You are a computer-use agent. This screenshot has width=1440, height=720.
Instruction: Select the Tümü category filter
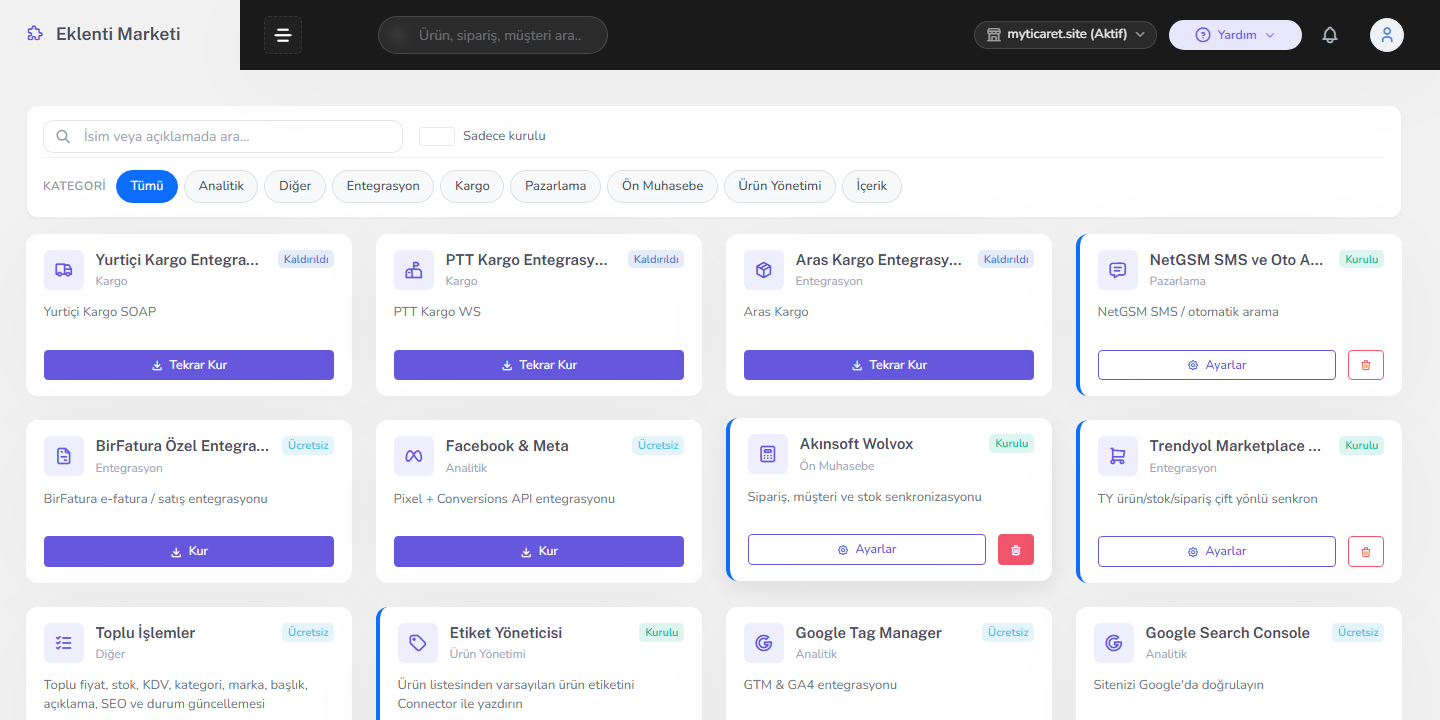147,186
